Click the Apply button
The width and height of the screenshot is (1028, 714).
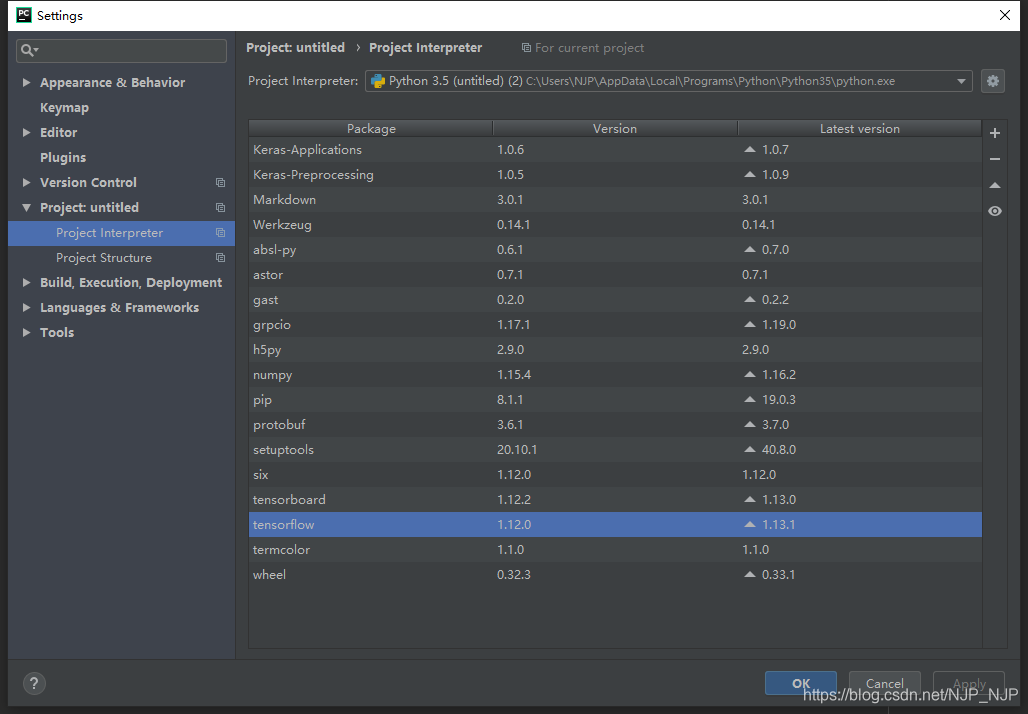(969, 683)
